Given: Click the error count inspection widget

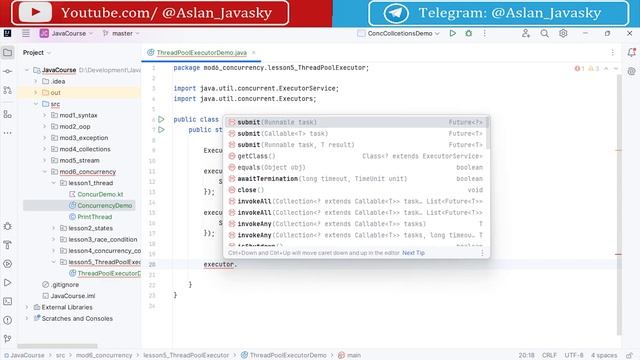Looking at the screenshot, I should [x=580, y=69].
